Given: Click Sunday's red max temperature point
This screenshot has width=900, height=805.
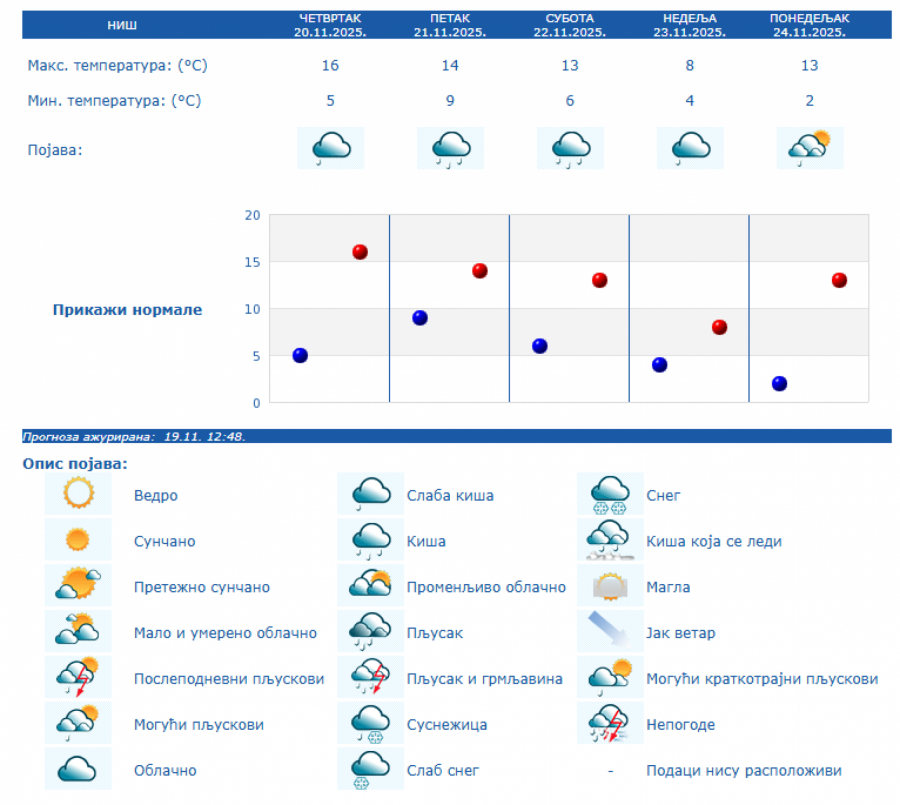Looking at the screenshot, I should coord(719,327).
